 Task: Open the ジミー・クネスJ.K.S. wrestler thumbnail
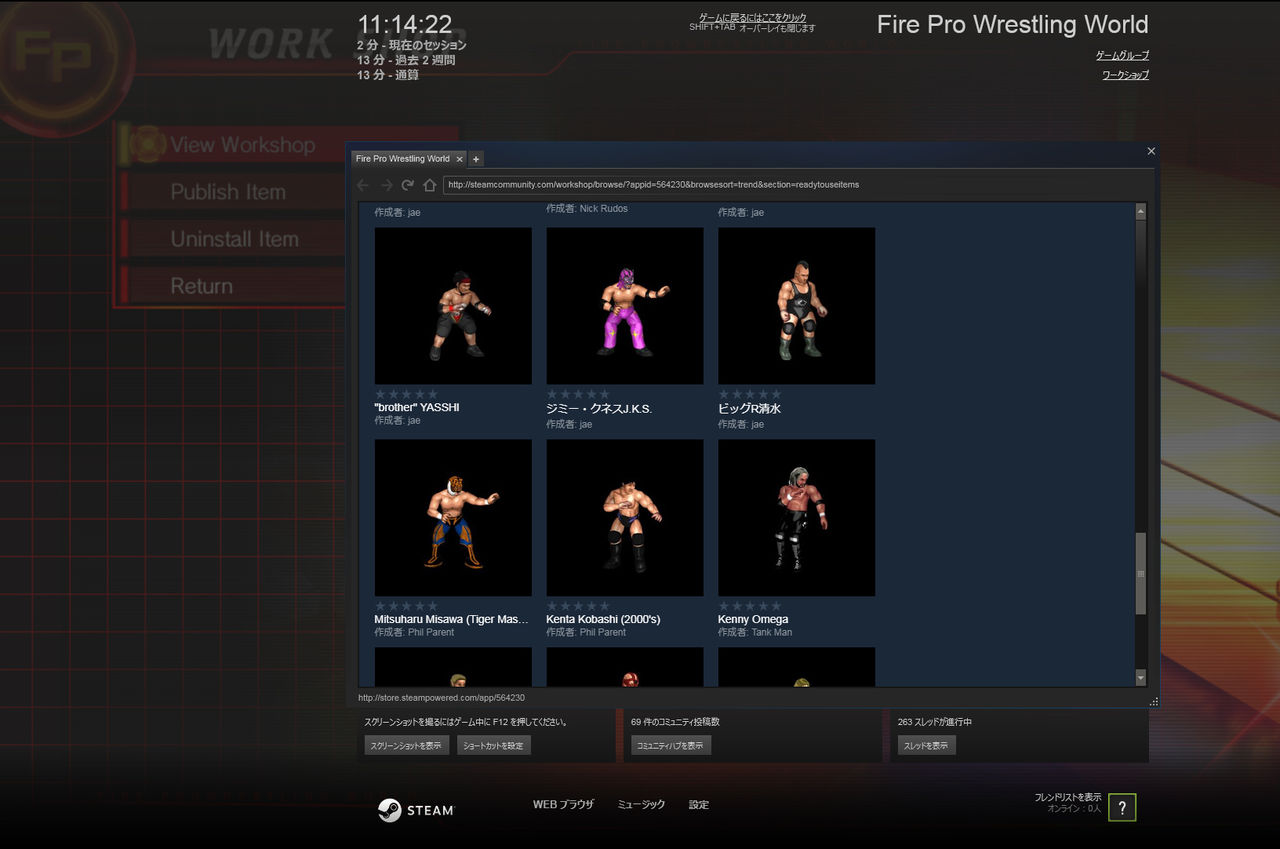625,306
